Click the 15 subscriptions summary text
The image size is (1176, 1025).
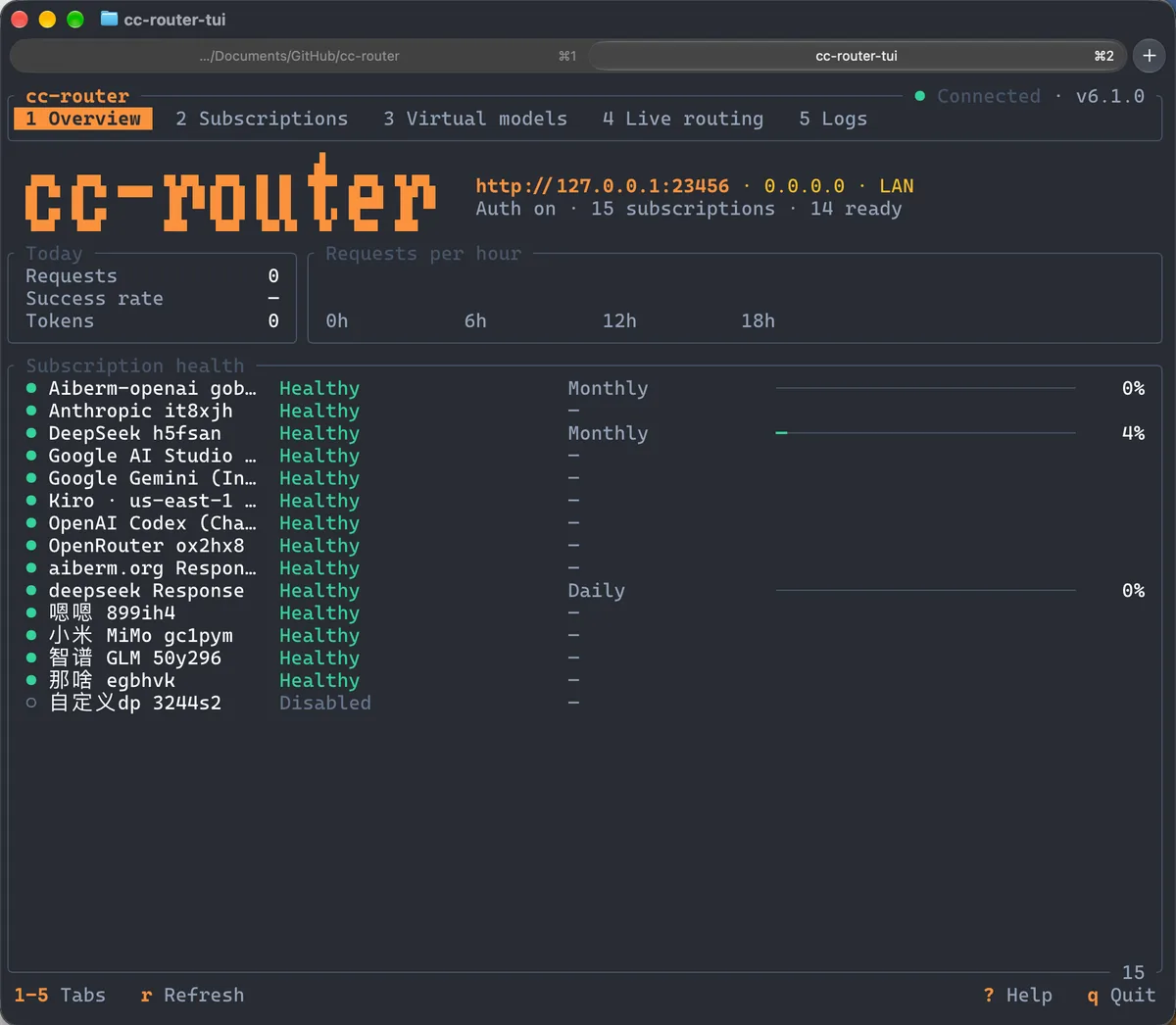tap(682, 209)
